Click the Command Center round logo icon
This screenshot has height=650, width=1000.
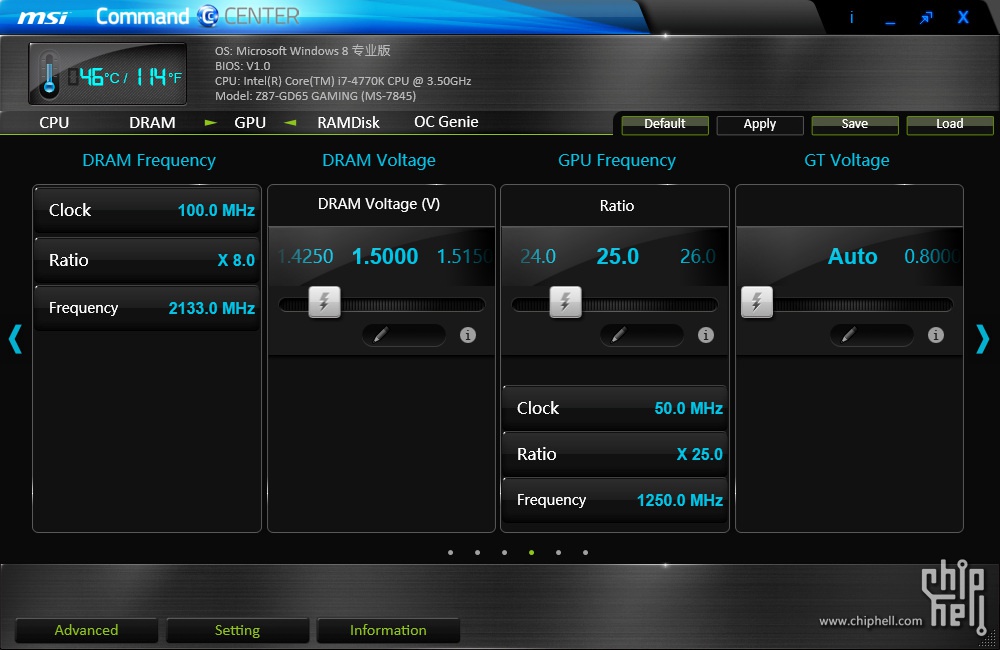pyautogui.click(x=208, y=17)
